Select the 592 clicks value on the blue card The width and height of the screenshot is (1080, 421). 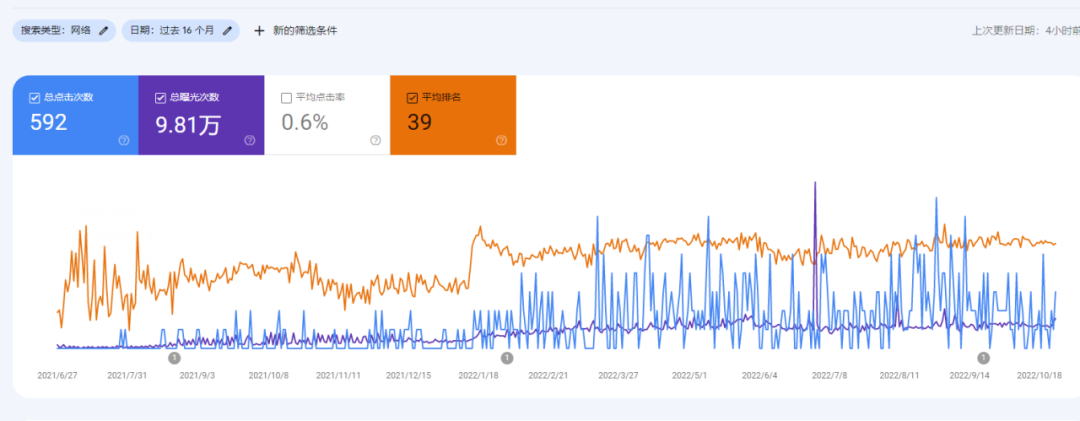coord(49,123)
